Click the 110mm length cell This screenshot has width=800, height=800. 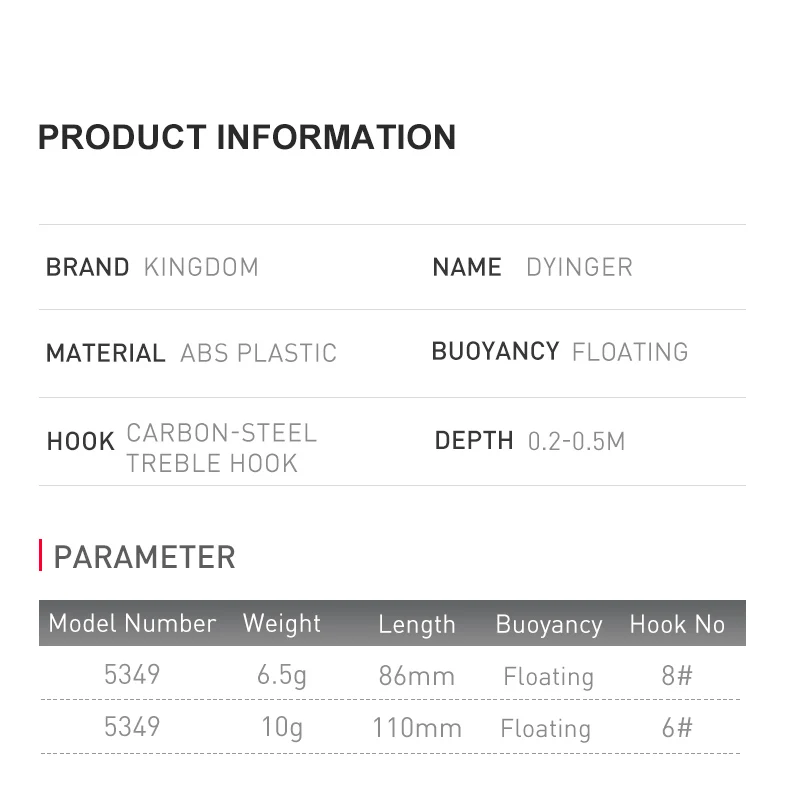click(417, 728)
